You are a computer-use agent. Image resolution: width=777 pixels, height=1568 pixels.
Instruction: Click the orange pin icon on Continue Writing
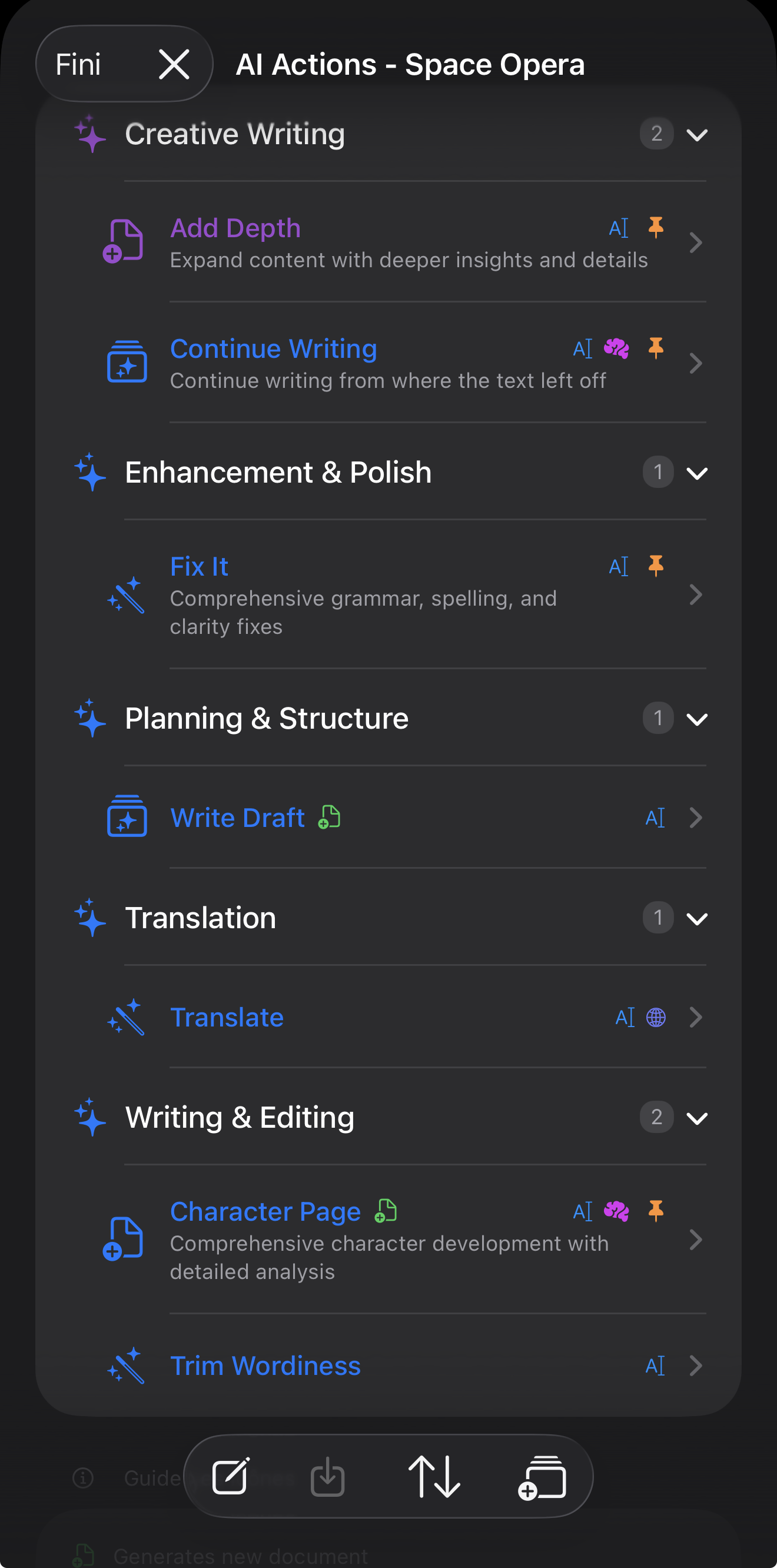point(656,348)
